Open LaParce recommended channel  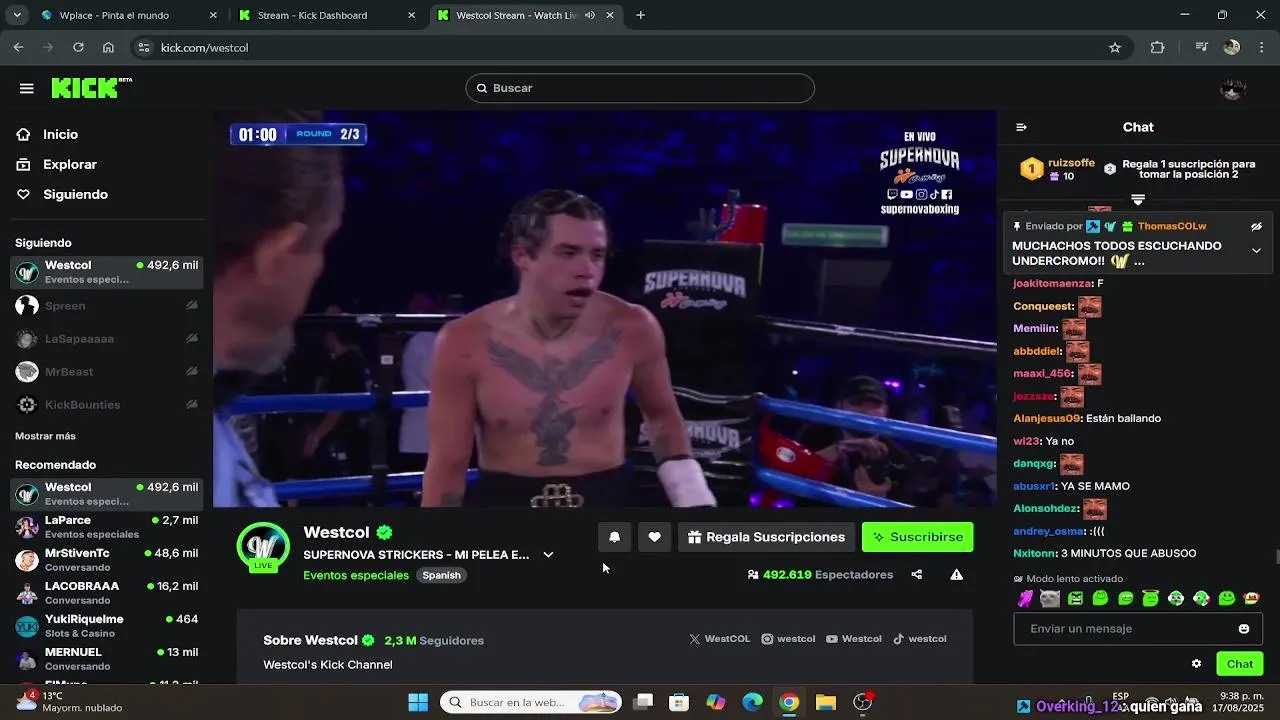click(107, 527)
